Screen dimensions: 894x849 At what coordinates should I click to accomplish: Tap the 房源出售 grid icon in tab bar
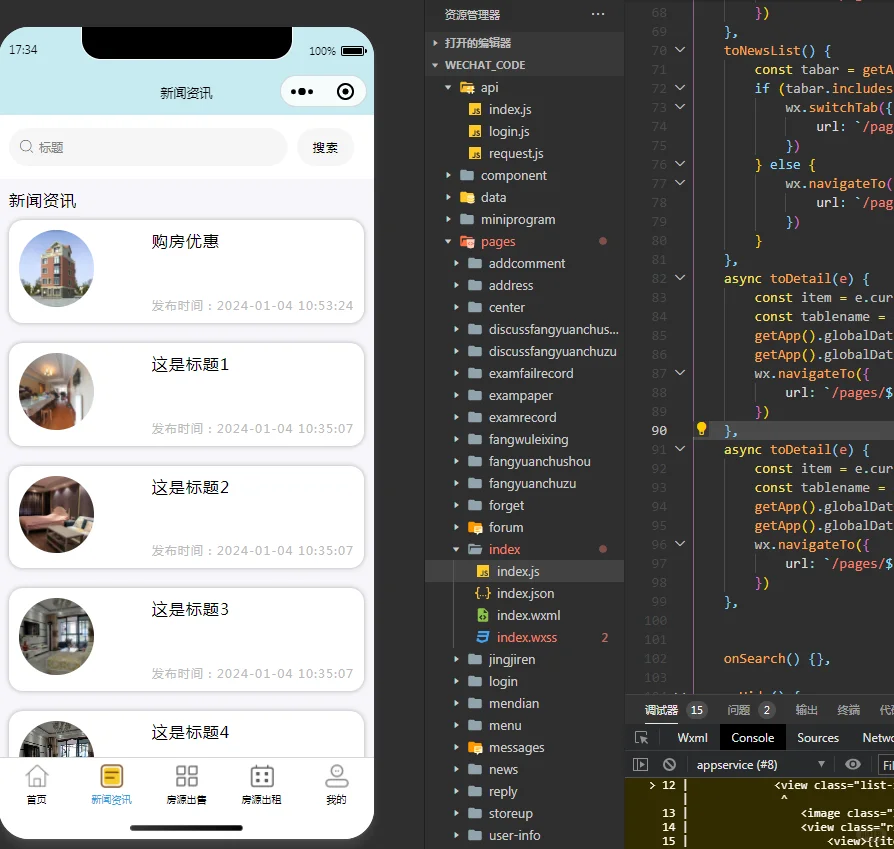tap(186, 775)
